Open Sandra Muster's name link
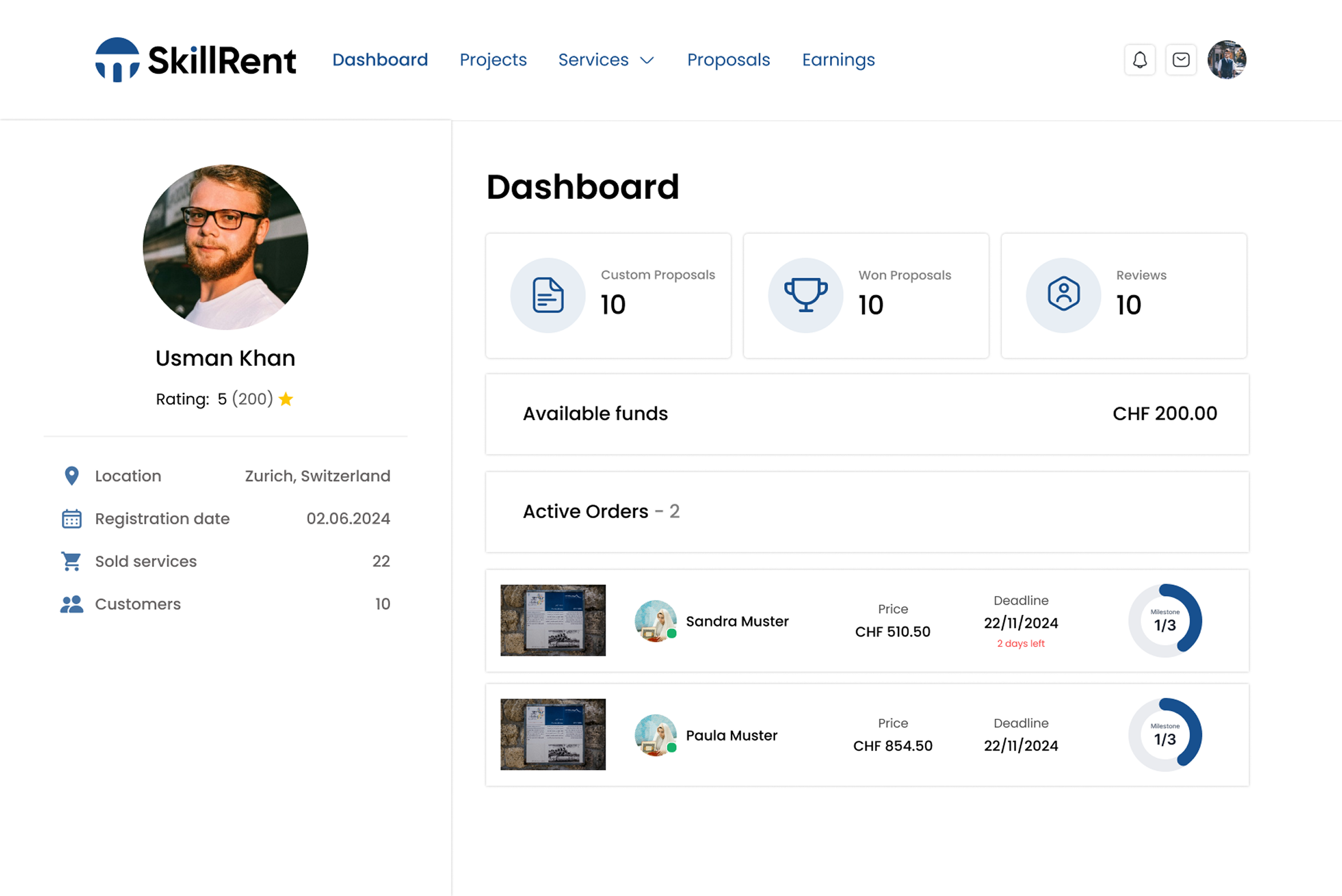This screenshot has height=896, width=1342. (x=737, y=621)
